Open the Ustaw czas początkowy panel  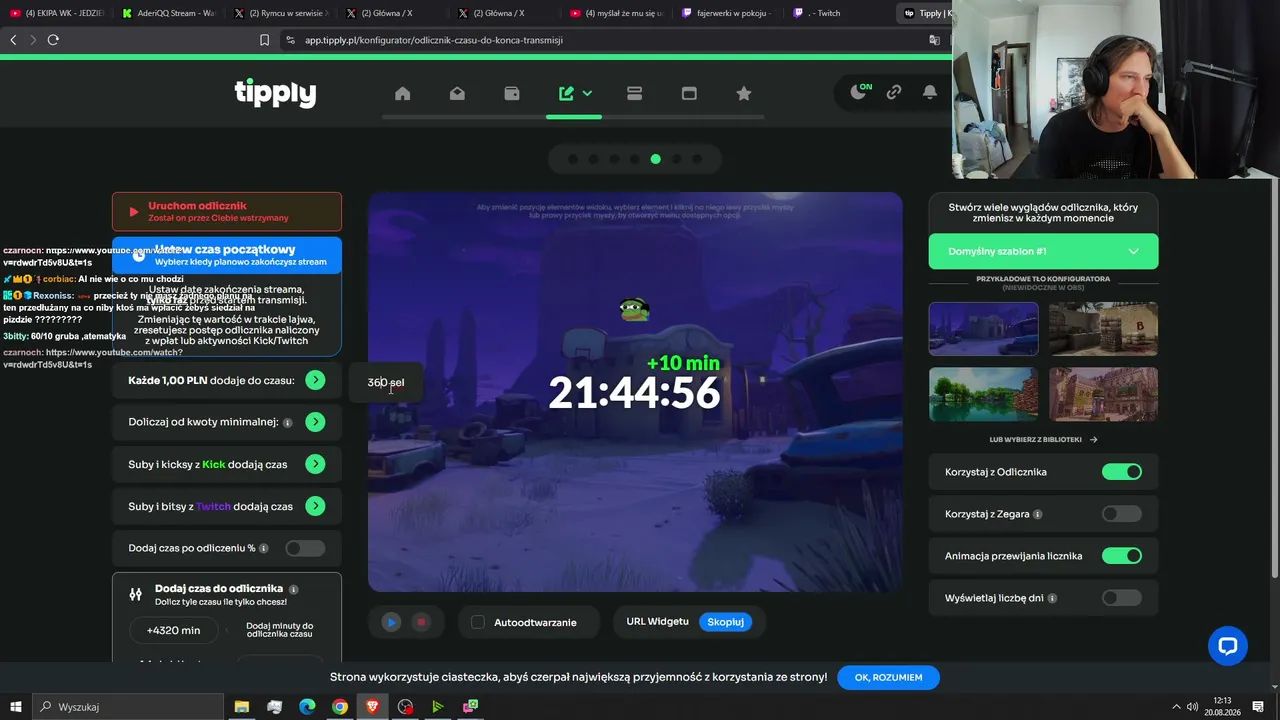coord(227,255)
